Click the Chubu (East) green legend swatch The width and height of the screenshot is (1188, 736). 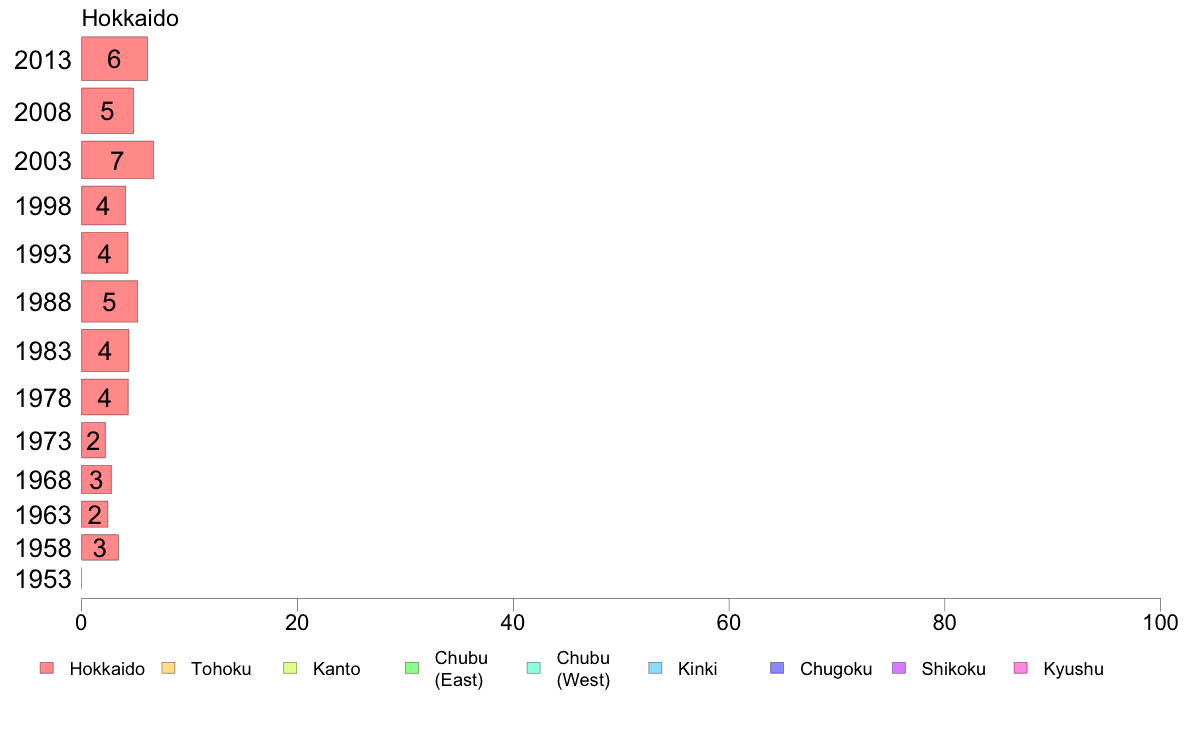[x=412, y=668]
